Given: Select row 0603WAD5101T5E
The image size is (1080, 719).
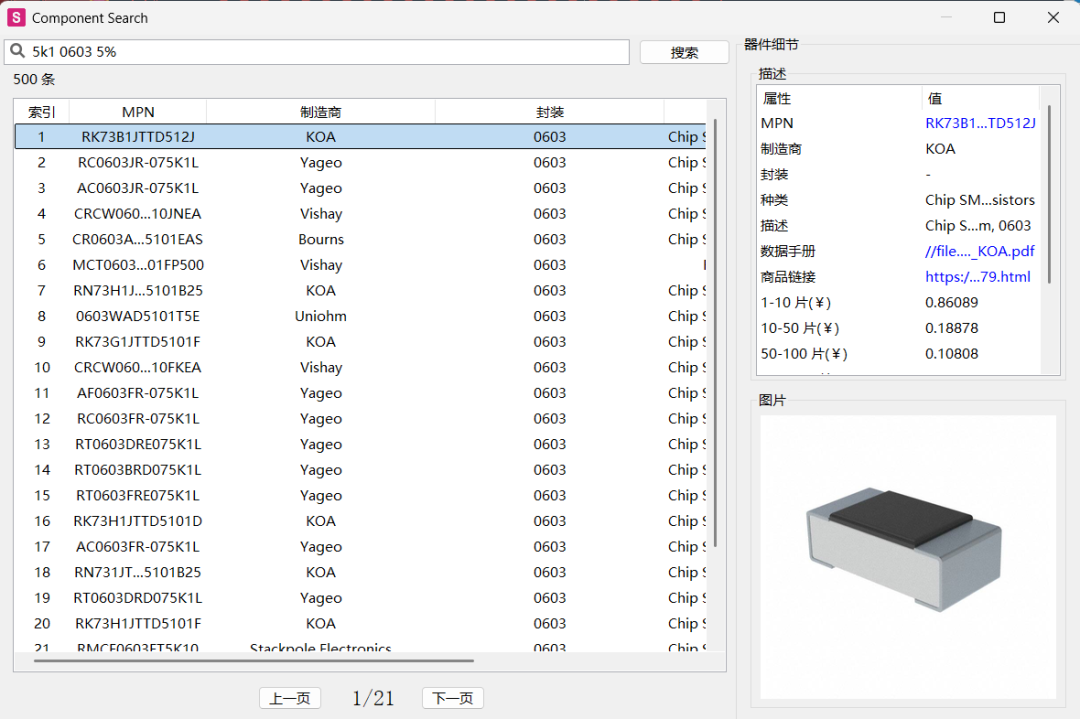Looking at the screenshot, I should click(360, 316).
